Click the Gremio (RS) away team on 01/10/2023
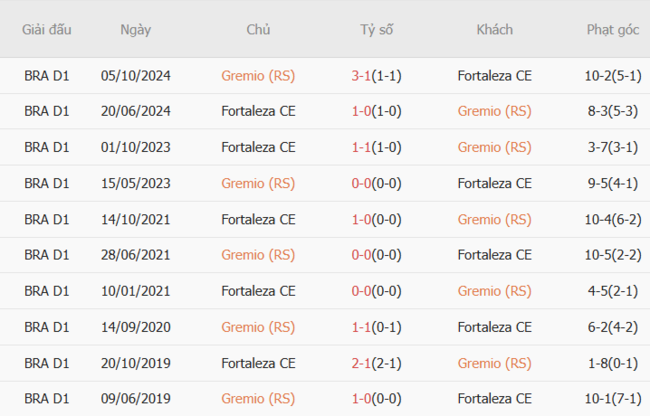The image size is (650, 416). click(494, 147)
